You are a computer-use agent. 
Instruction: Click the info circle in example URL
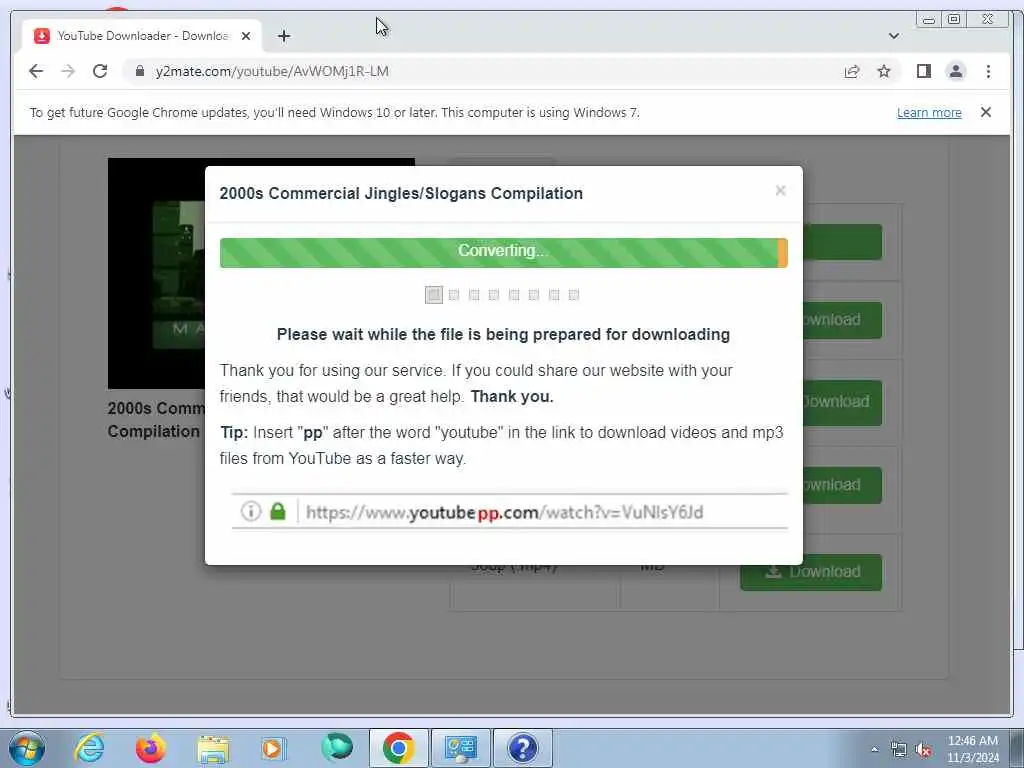[251, 511]
